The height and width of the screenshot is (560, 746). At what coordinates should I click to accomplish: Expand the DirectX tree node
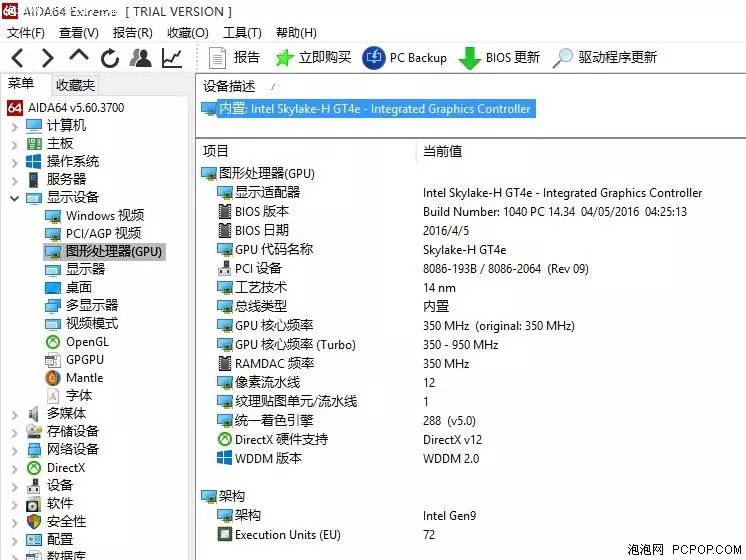click(15, 469)
